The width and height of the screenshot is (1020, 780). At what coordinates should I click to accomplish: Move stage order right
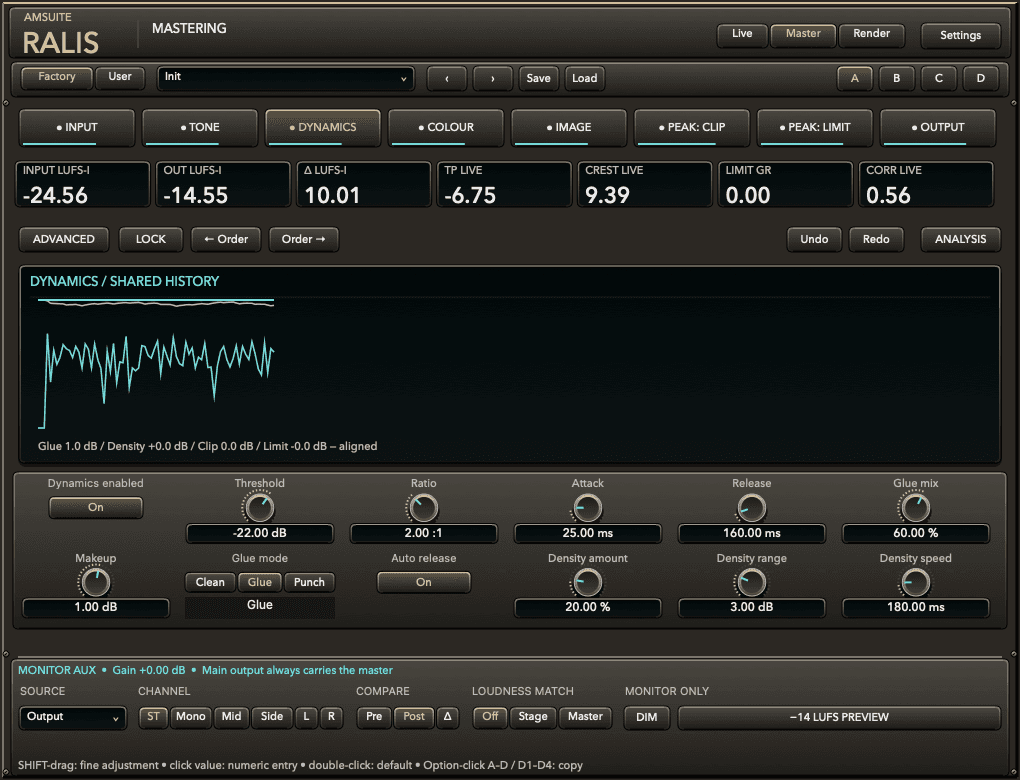(304, 239)
